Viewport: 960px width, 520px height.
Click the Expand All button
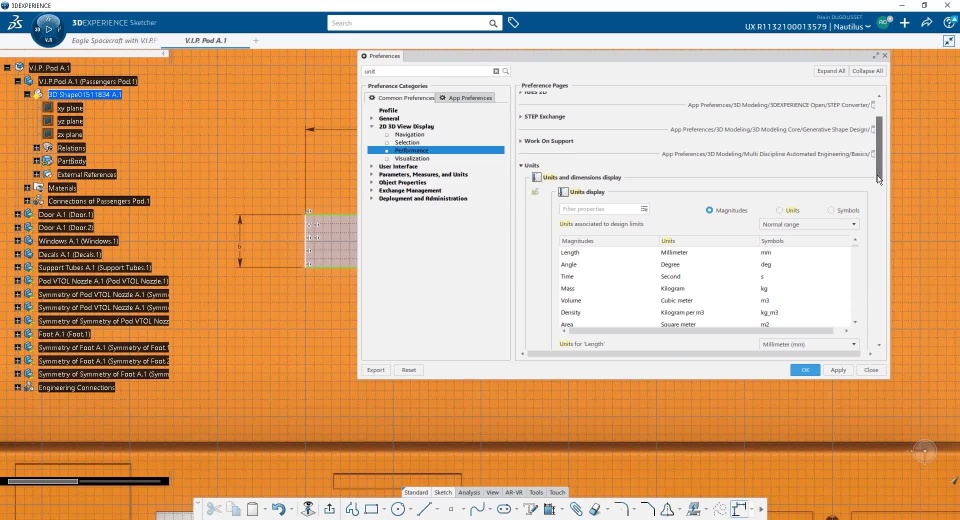(830, 71)
